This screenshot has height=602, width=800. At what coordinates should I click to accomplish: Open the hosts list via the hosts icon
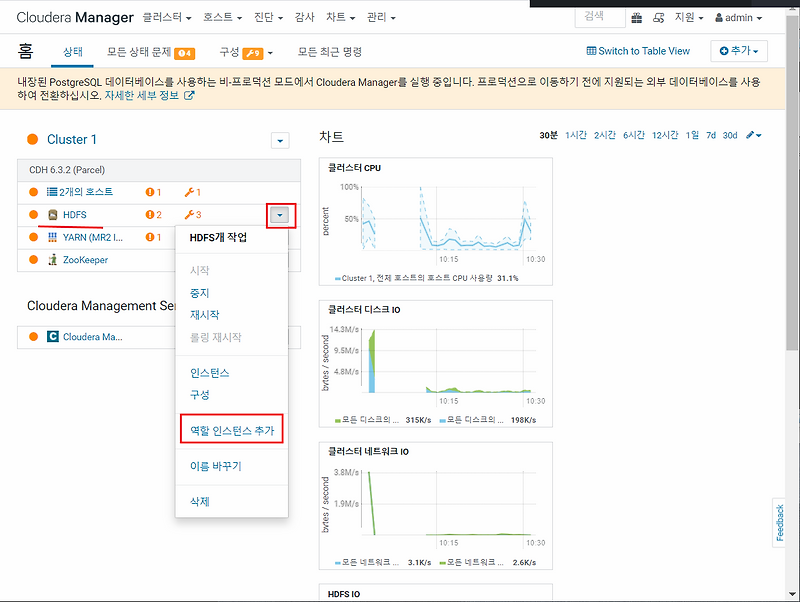52,191
